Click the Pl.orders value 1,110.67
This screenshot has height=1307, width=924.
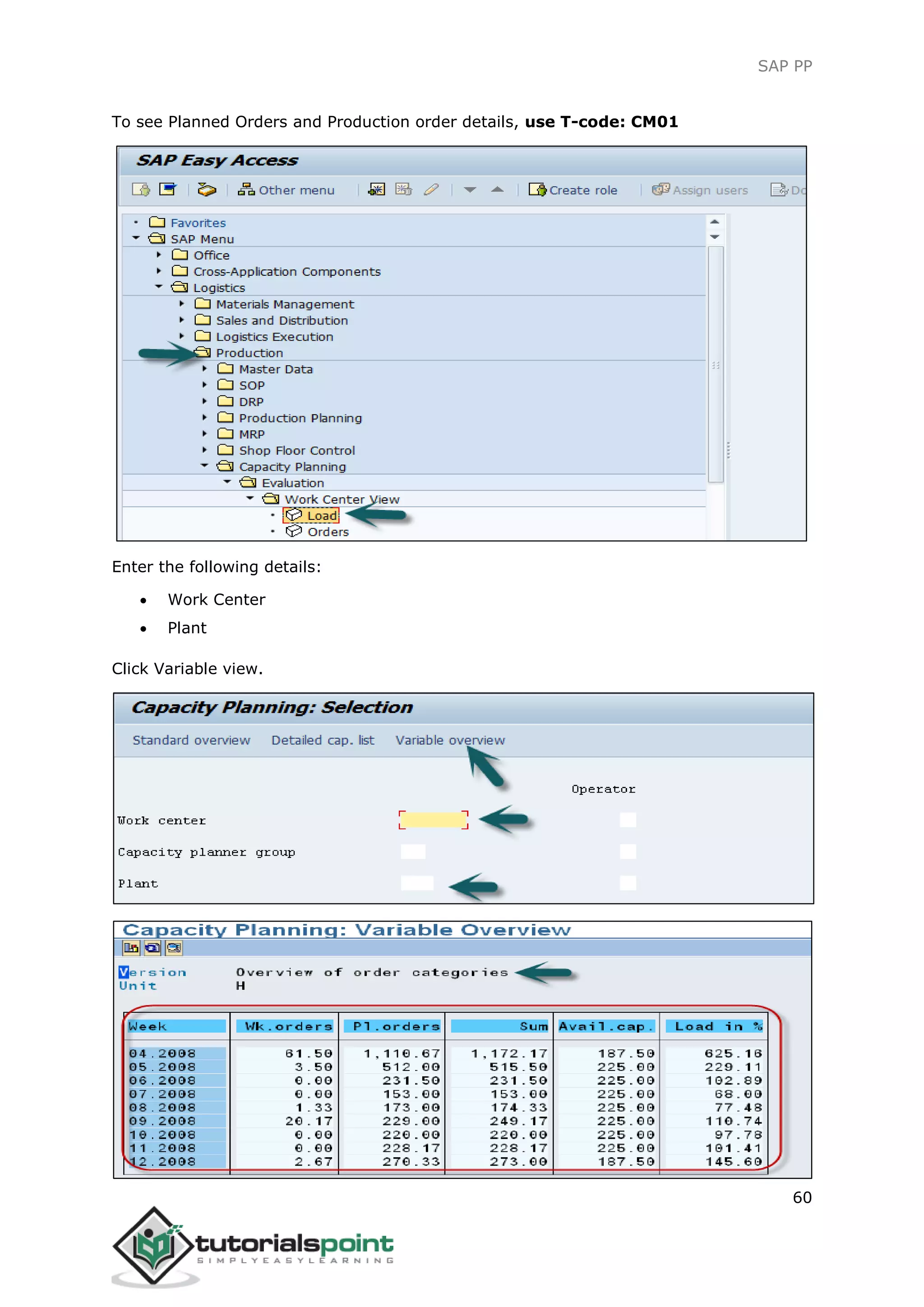click(x=402, y=1054)
